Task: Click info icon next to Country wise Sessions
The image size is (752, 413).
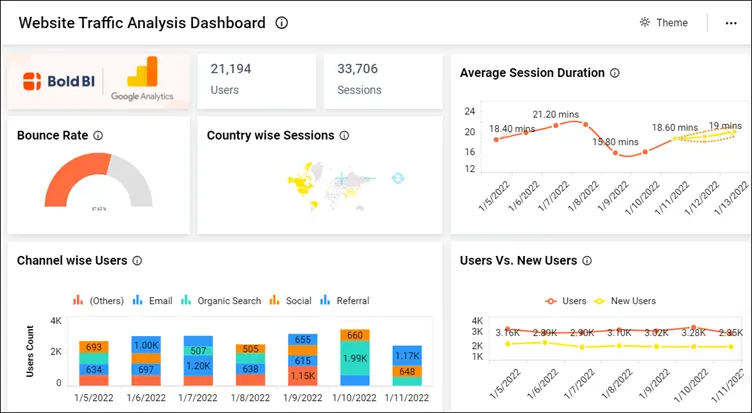Action: tap(344, 136)
